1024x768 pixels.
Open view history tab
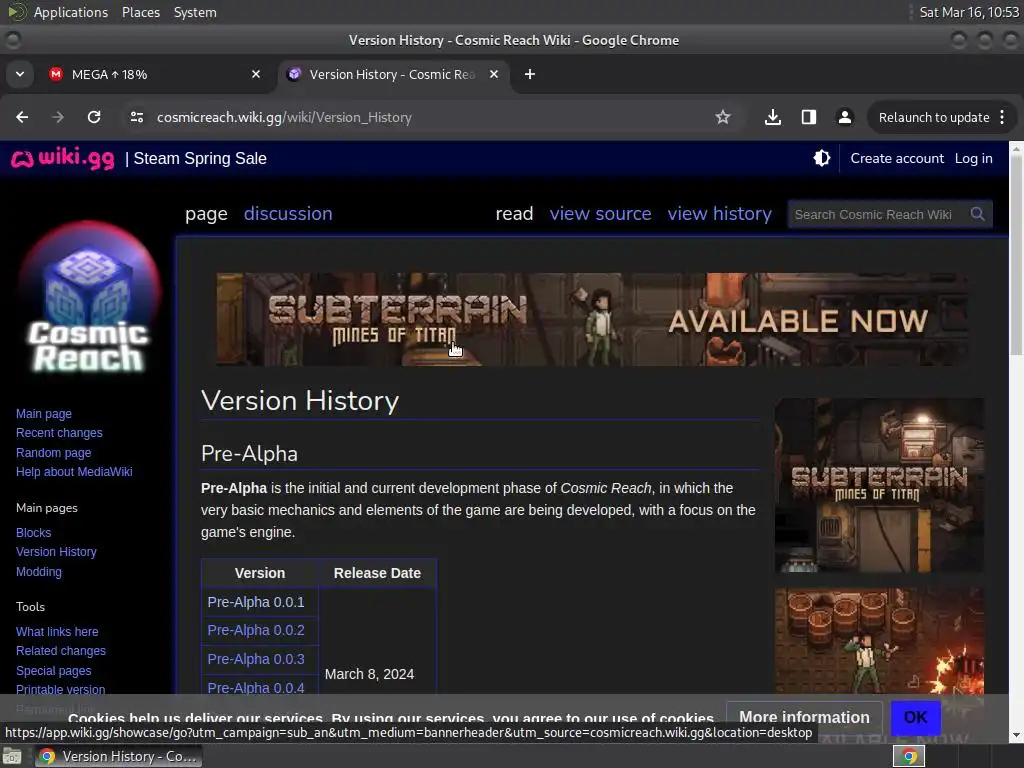coord(719,214)
